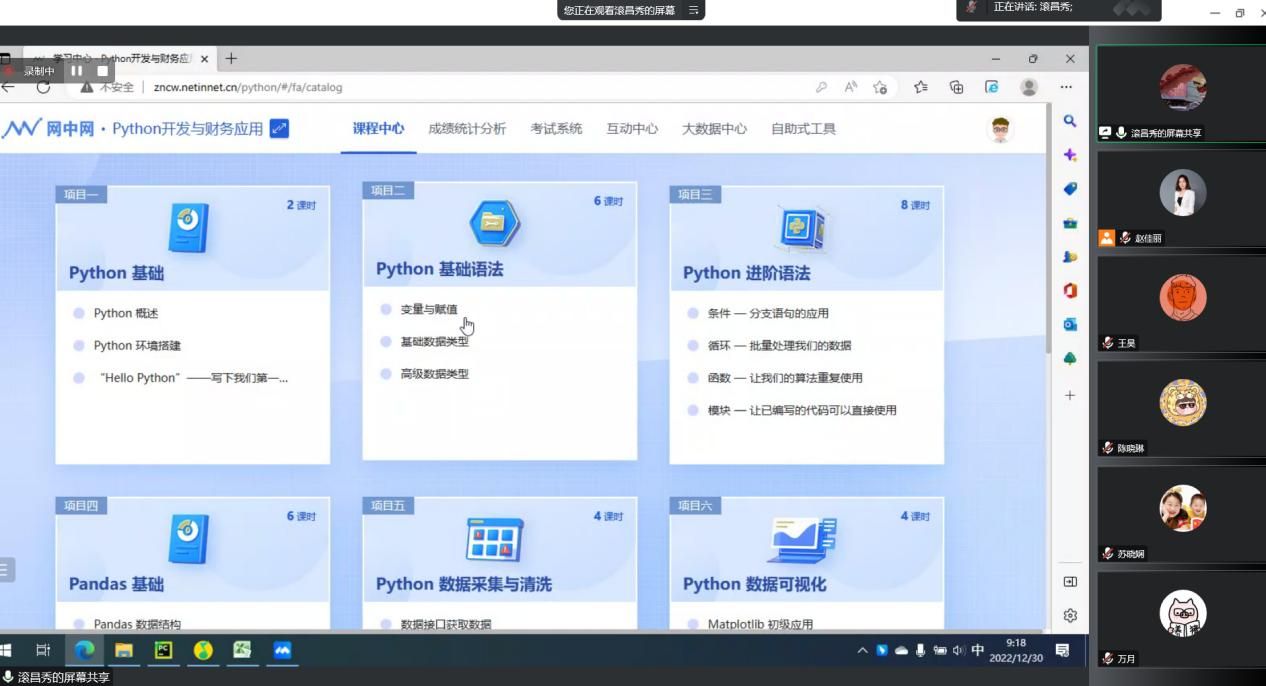This screenshot has height=686, width=1266.
Task: Stop the screen recording
Action: pyautogui.click(x=102, y=71)
